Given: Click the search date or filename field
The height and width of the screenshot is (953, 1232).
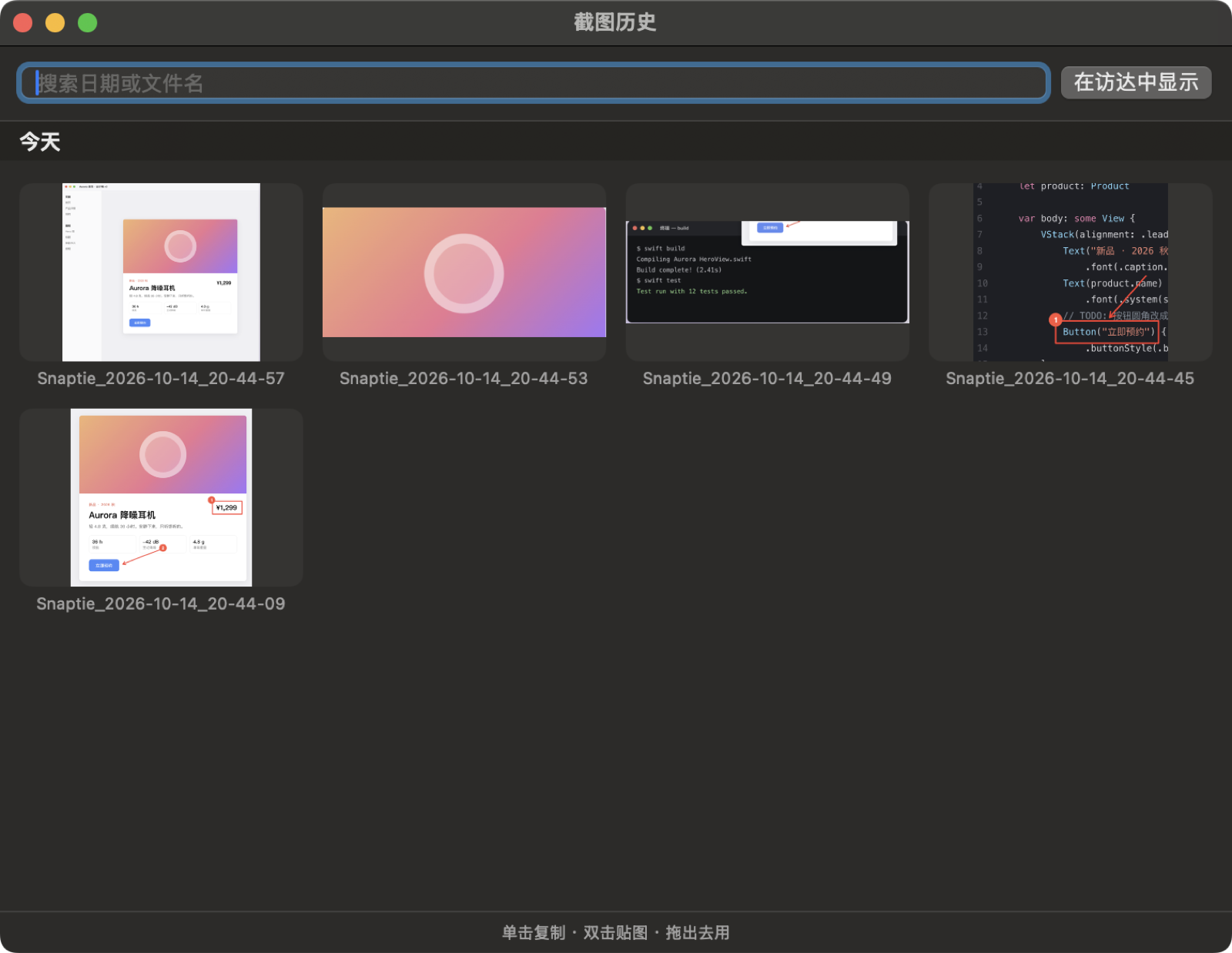Looking at the screenshot, I should pos(534,82).
